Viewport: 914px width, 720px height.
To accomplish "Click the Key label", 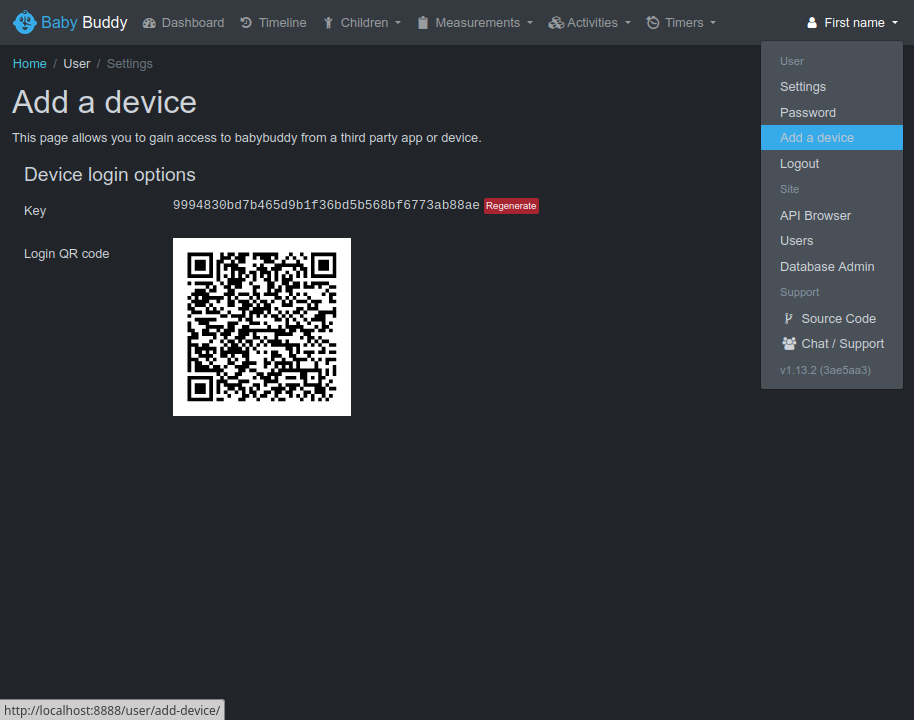I will (35, 210).
